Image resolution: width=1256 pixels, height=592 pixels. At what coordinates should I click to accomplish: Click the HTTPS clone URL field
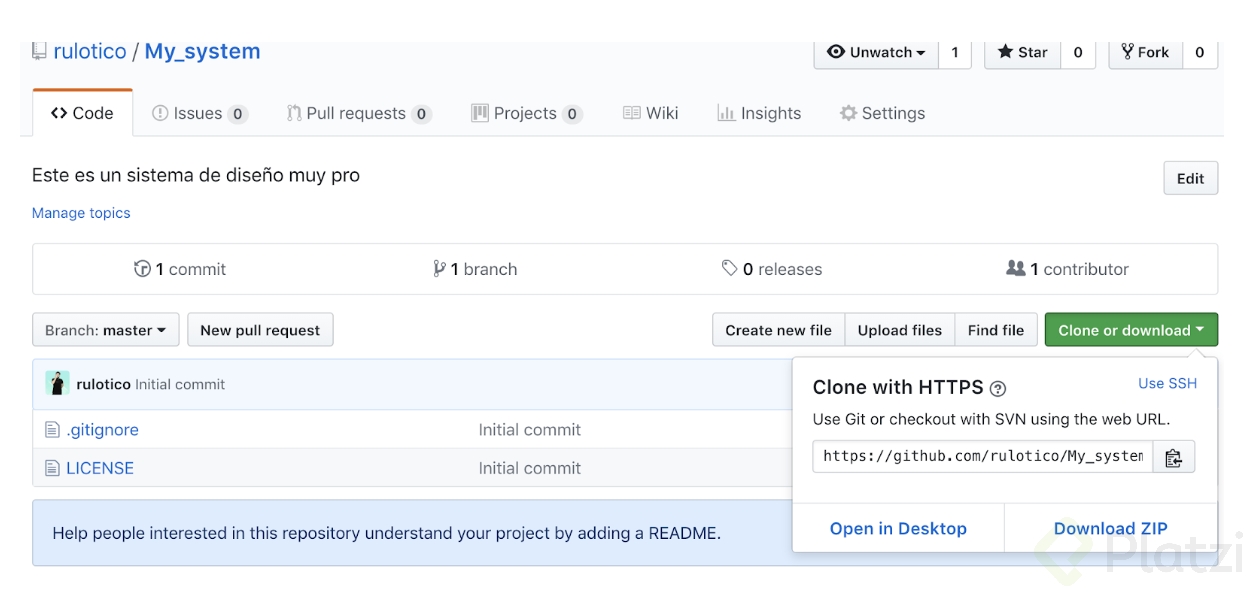(x=982, y=457)
